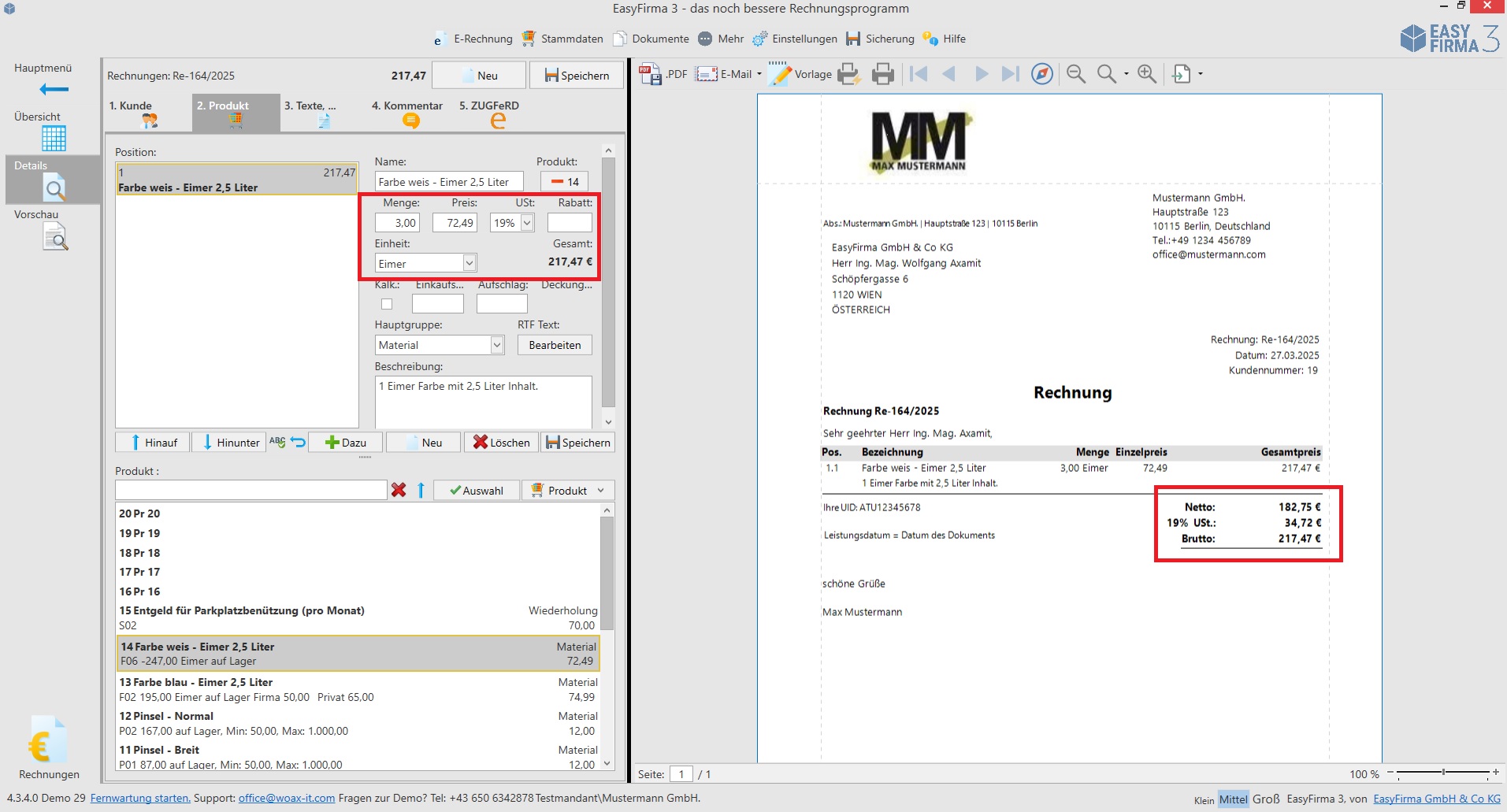Open the Mehr menu
Screen dimensions: 1507x812
[x=721, y=39]
